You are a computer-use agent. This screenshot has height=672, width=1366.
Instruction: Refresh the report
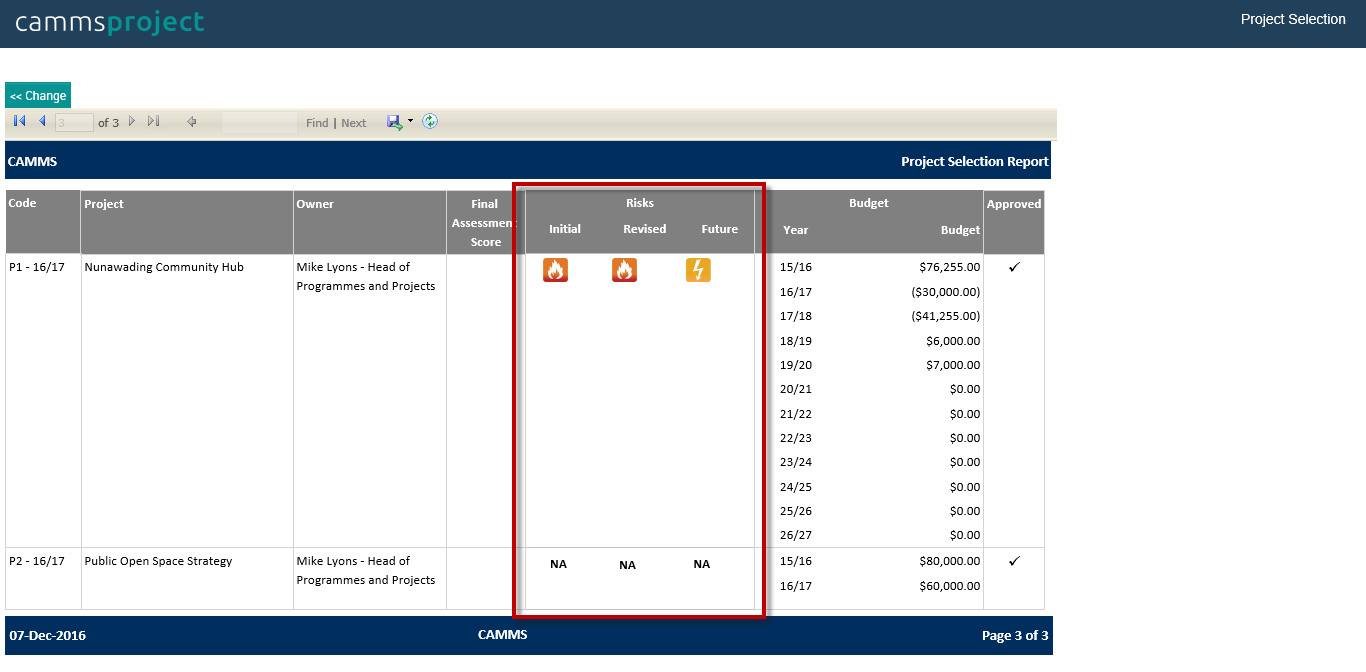pyautogui.click(x=430, y=121)
